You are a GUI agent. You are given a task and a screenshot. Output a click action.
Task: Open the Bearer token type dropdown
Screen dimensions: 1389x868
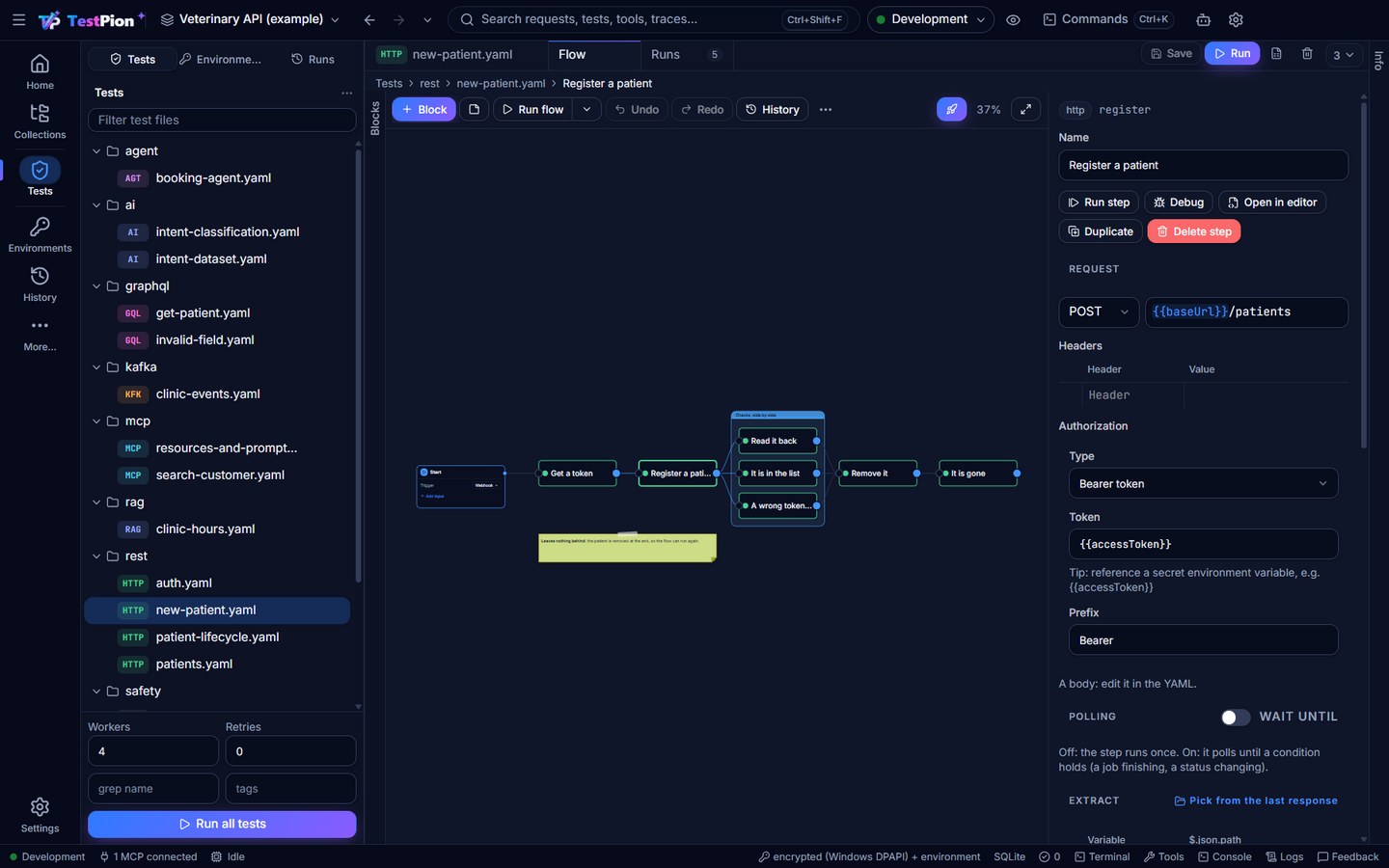(x=1203, y=483)
